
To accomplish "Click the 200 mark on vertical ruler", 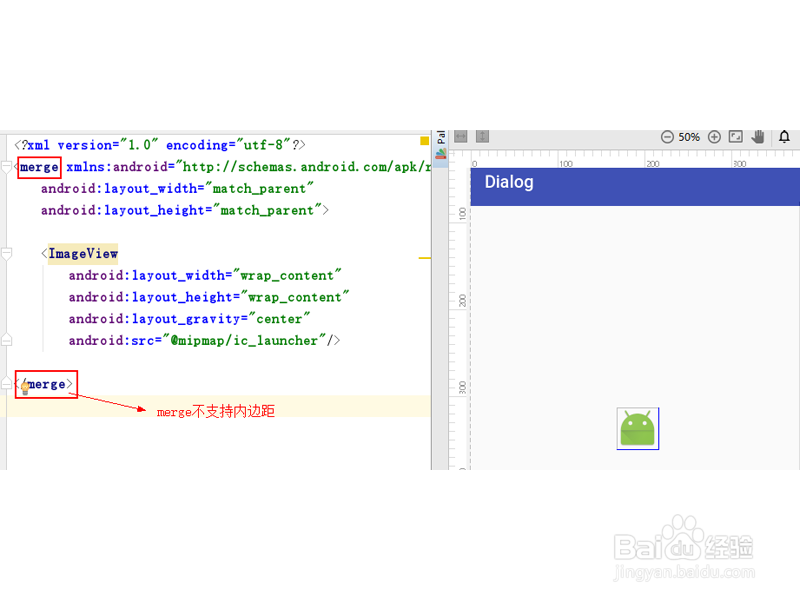I will [x=462, y=300].
